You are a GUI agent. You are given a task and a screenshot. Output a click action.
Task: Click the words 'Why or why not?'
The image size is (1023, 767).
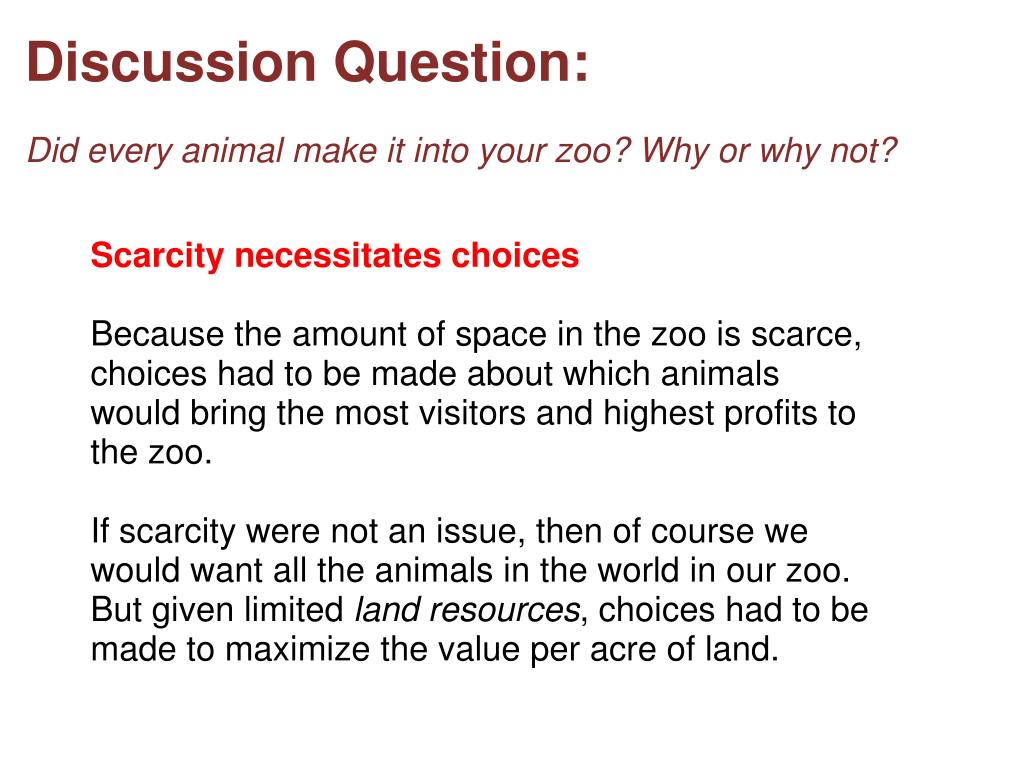pos(769,151)
